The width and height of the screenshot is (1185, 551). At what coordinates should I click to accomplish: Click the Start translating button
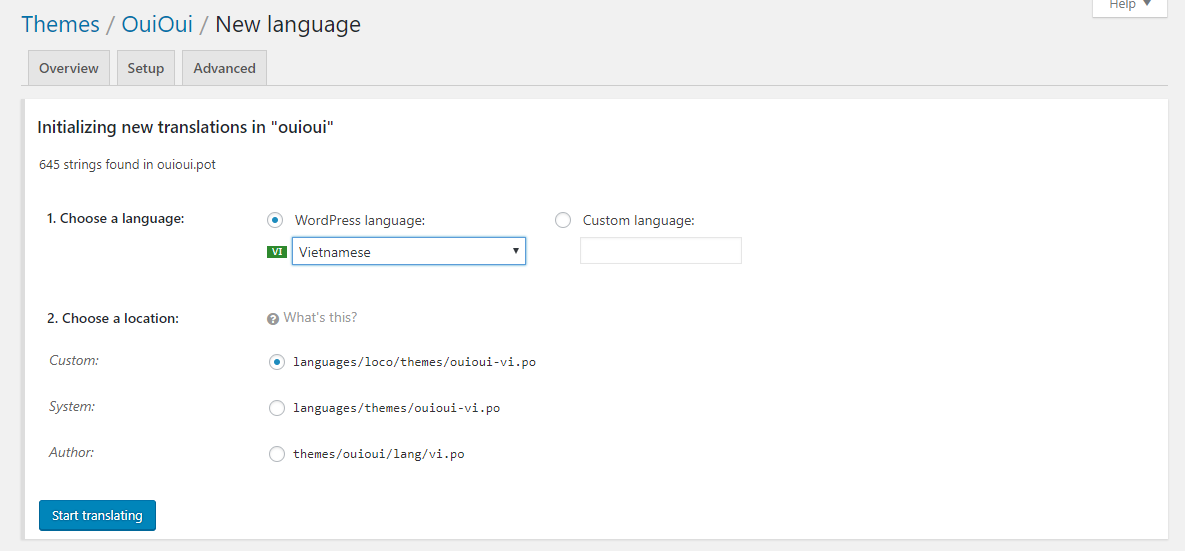(97, 515)
